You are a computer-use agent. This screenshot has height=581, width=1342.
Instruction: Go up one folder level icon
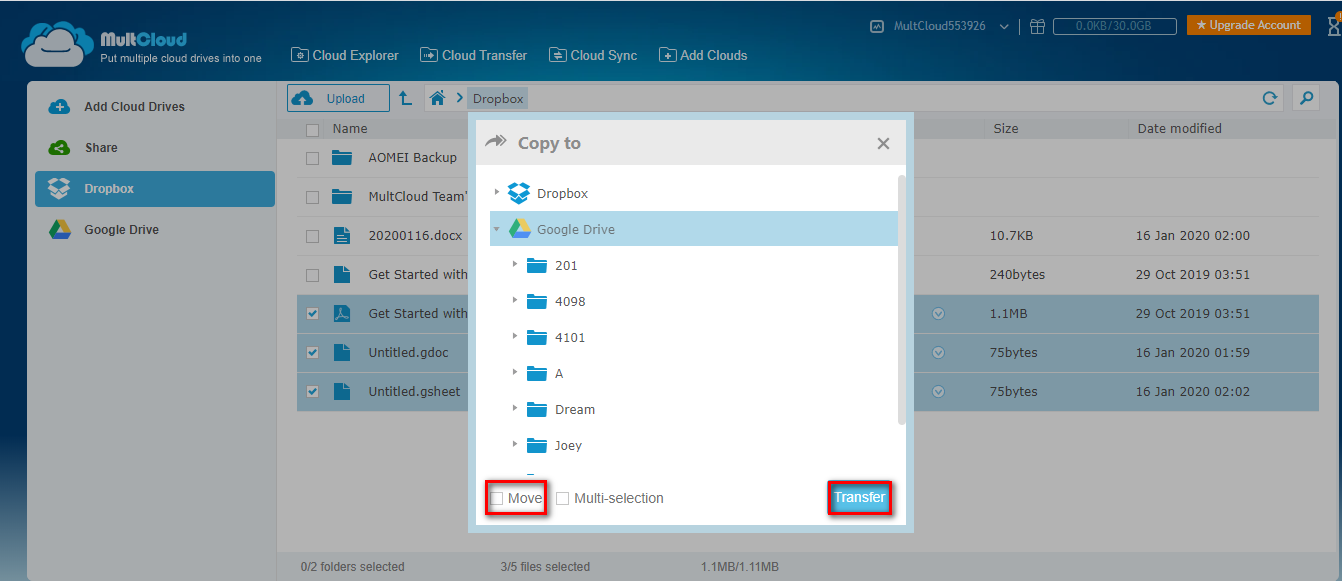click(405, 98)
